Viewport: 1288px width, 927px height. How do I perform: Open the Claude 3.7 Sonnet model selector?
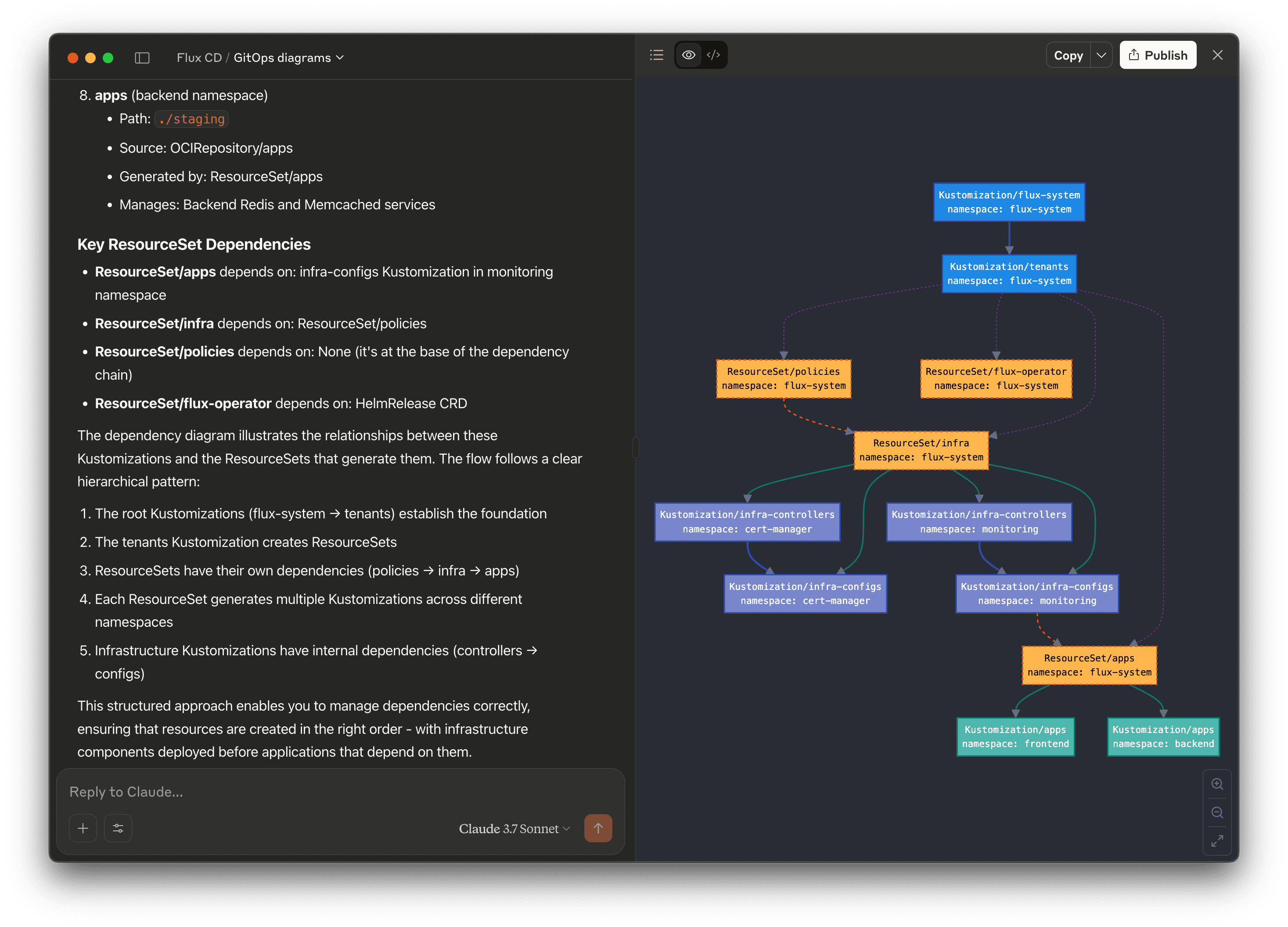coord(513,829)
